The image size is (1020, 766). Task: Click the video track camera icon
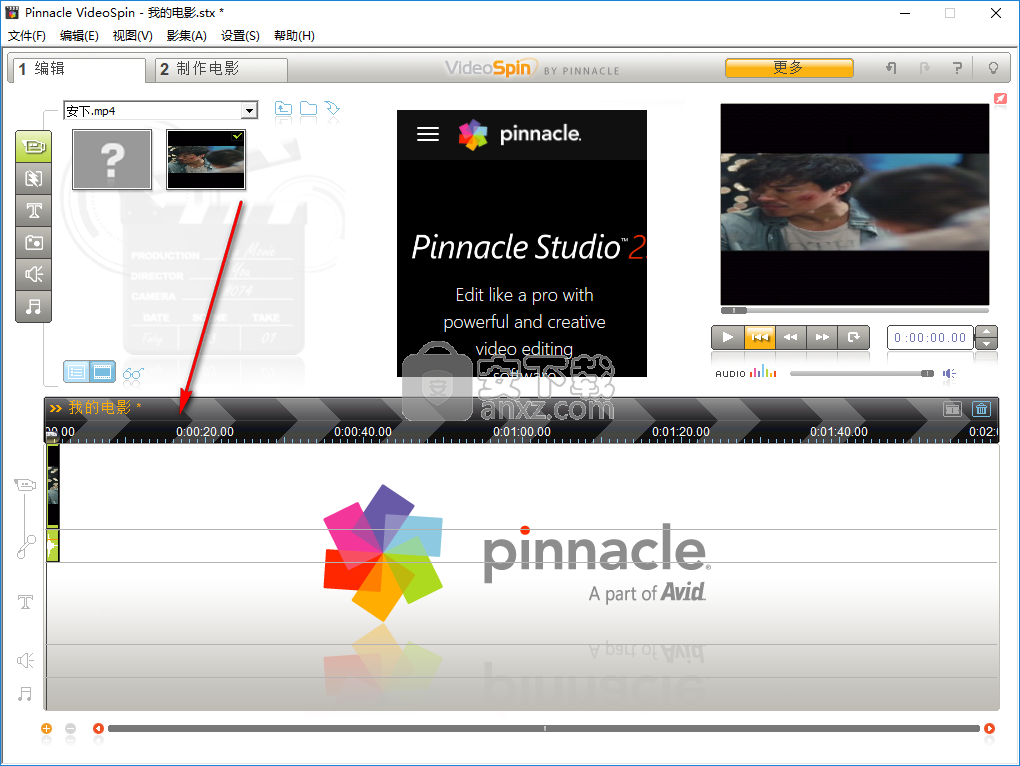coord(25,485)
